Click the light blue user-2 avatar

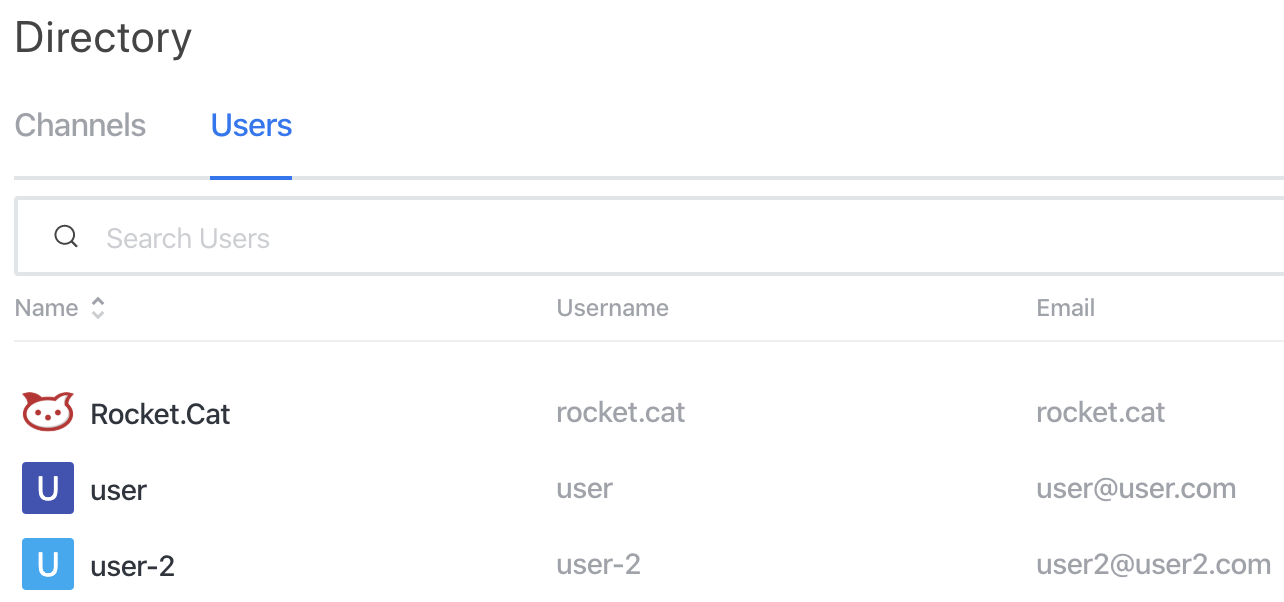(48, 565)
